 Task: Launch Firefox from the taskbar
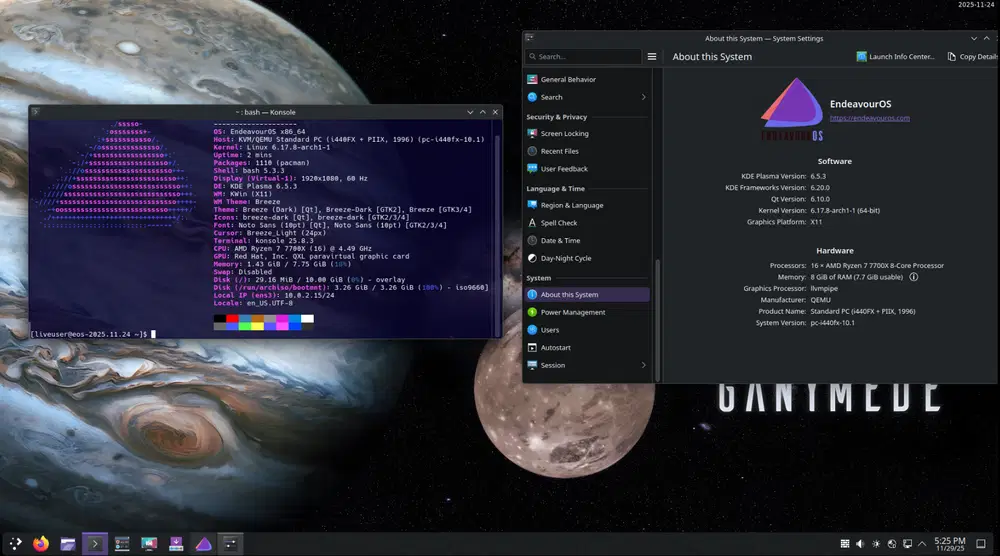click(41, 544)
